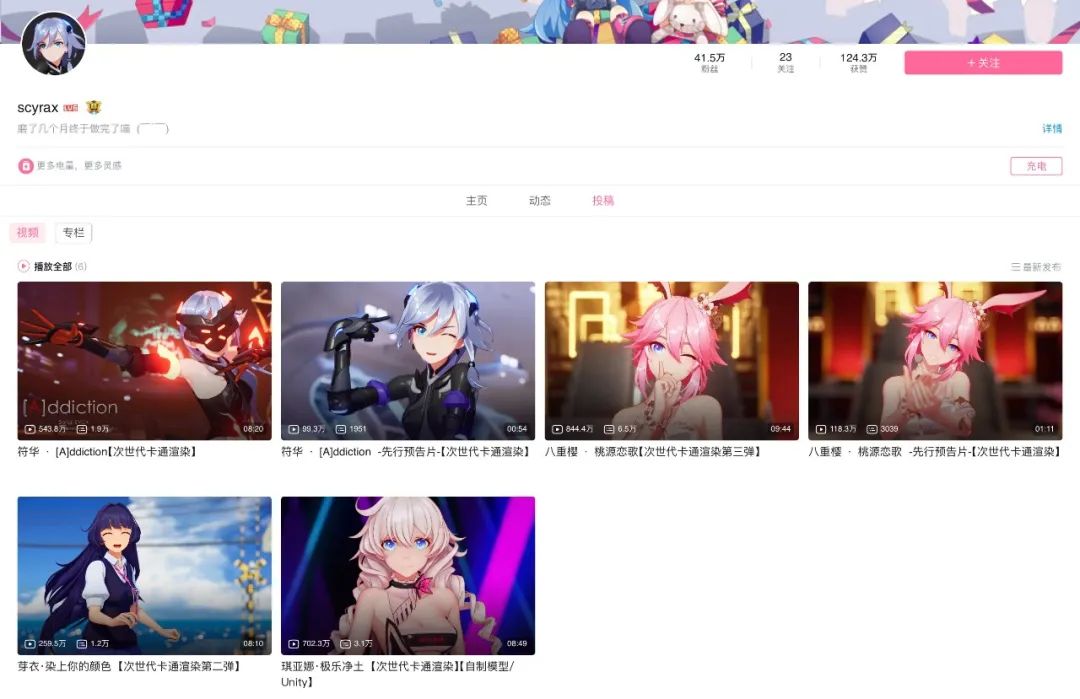This screenshot has width=1080, height=699.
Task: Click the 充电 charge button
Action: coord(1036,166)
